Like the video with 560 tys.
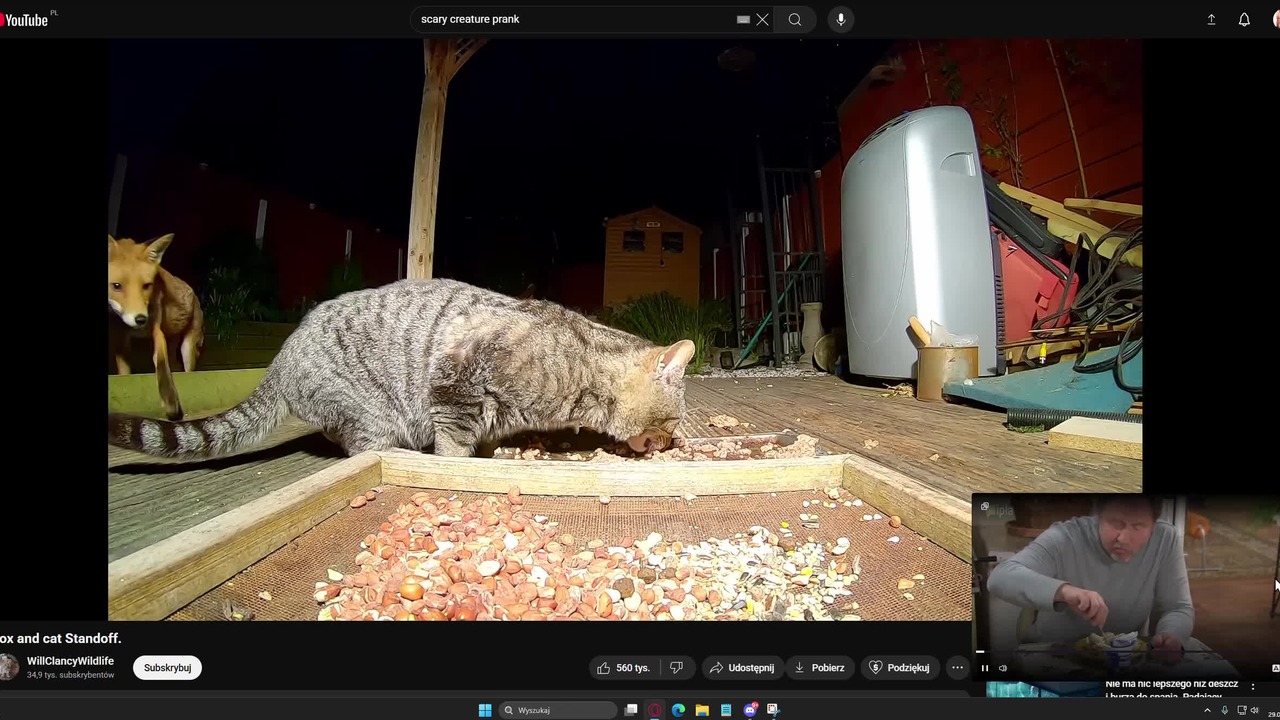1280x720 pixels. tap(623, 668)
